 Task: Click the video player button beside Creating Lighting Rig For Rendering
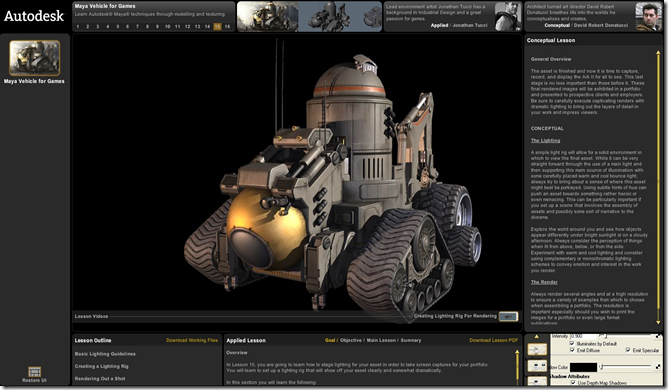(508, 317)
